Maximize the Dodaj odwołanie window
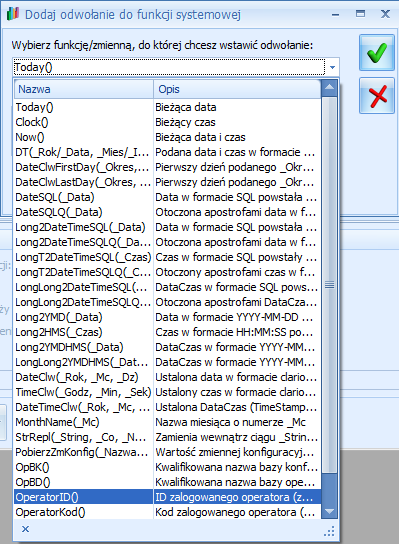 (x=360, y=14)
